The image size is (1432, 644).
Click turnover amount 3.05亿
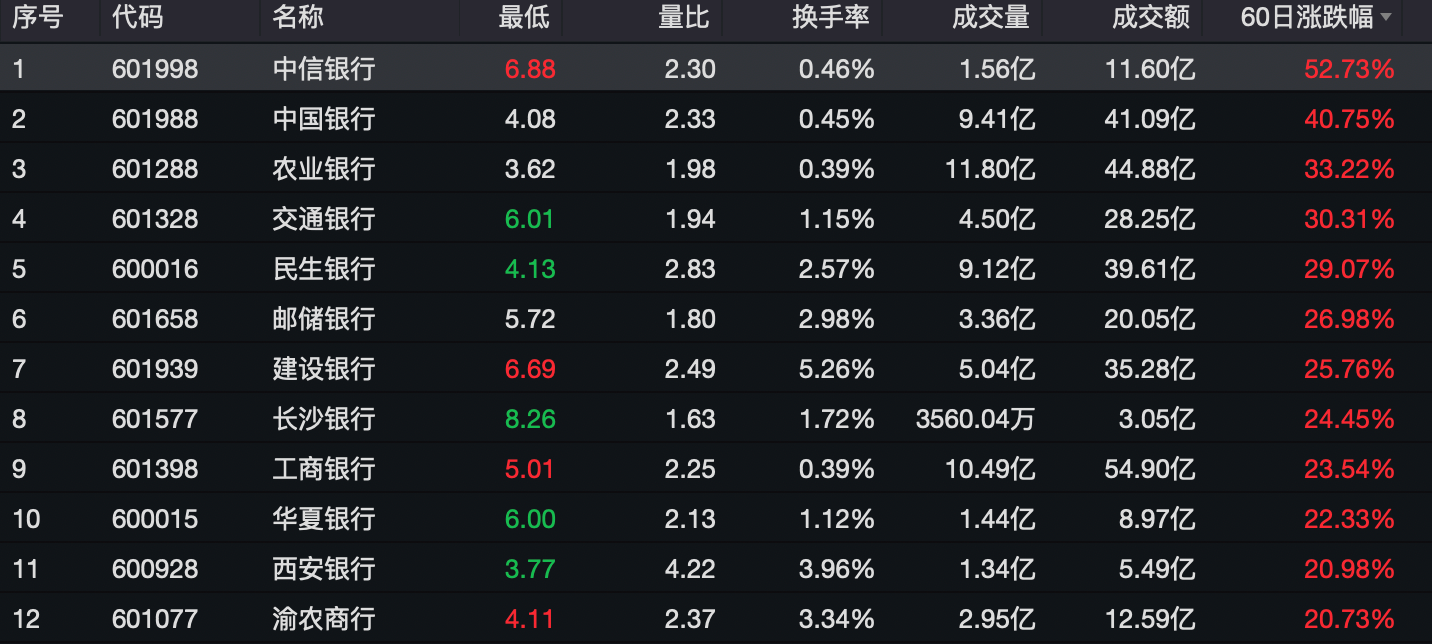pos(1157,418)
